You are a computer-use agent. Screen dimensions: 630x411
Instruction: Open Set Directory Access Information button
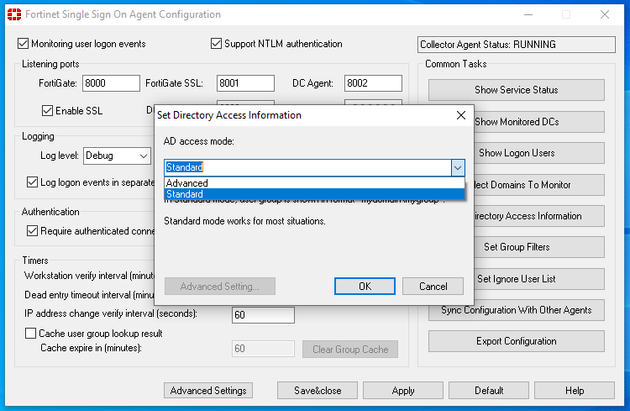tap(539, 216)
